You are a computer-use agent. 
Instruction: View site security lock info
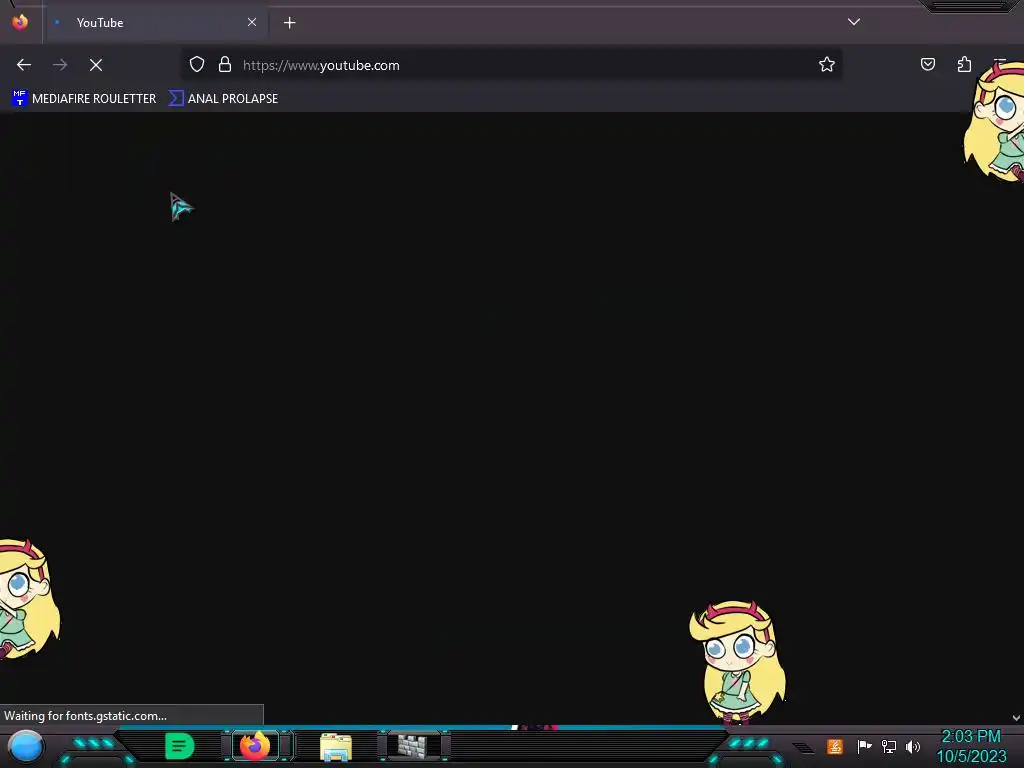(x=225, y=64)
